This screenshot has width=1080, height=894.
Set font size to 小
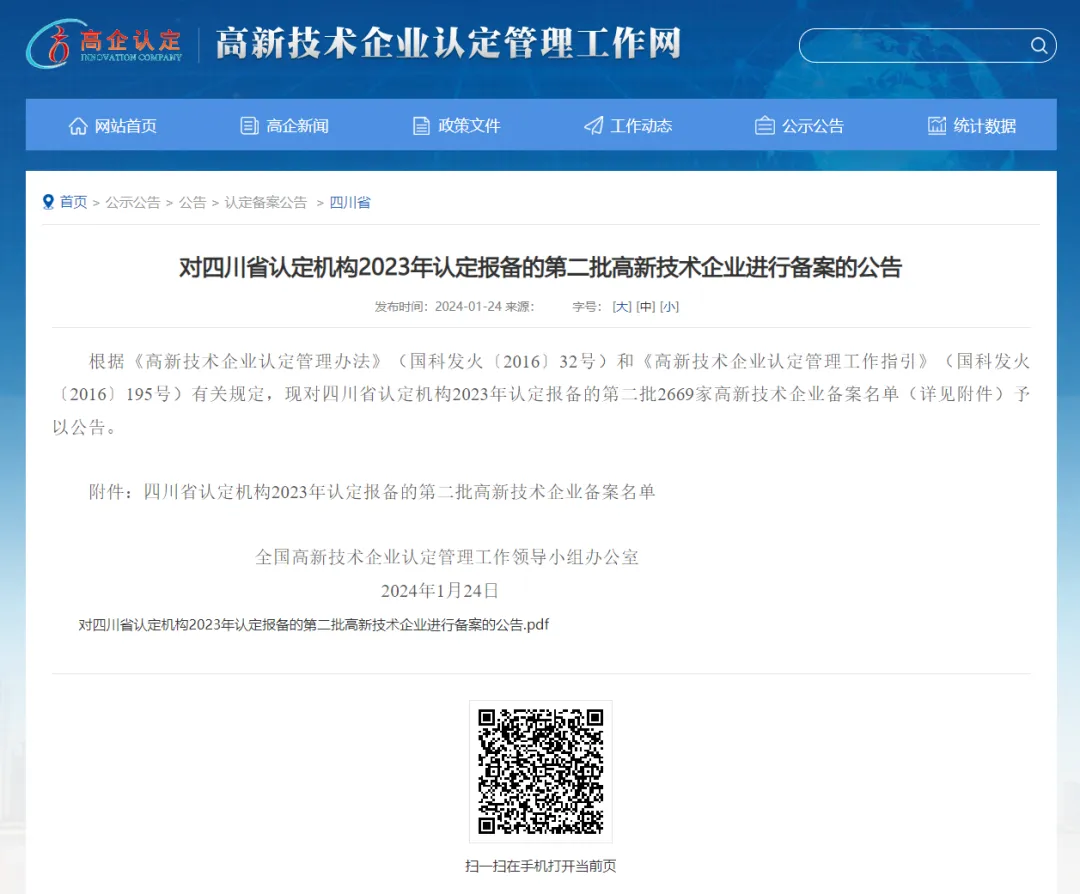(x=669, y=306)
